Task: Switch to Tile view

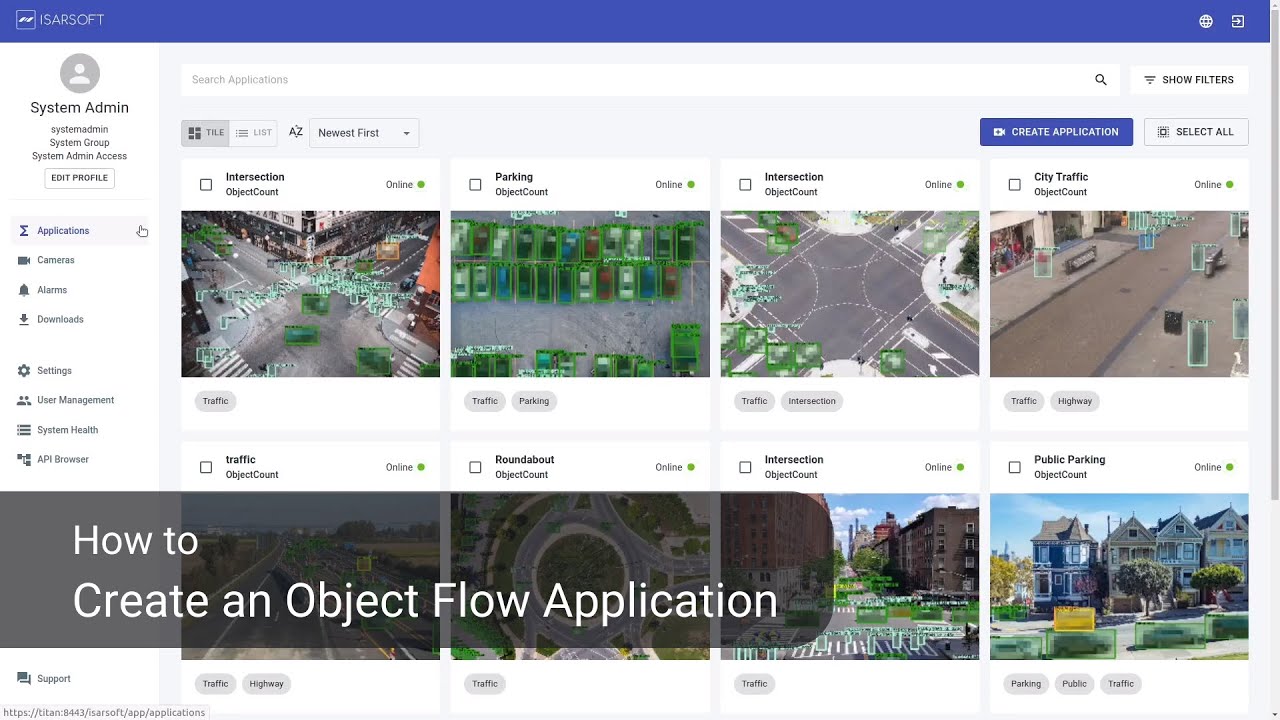Action: [x=206, y=133]
